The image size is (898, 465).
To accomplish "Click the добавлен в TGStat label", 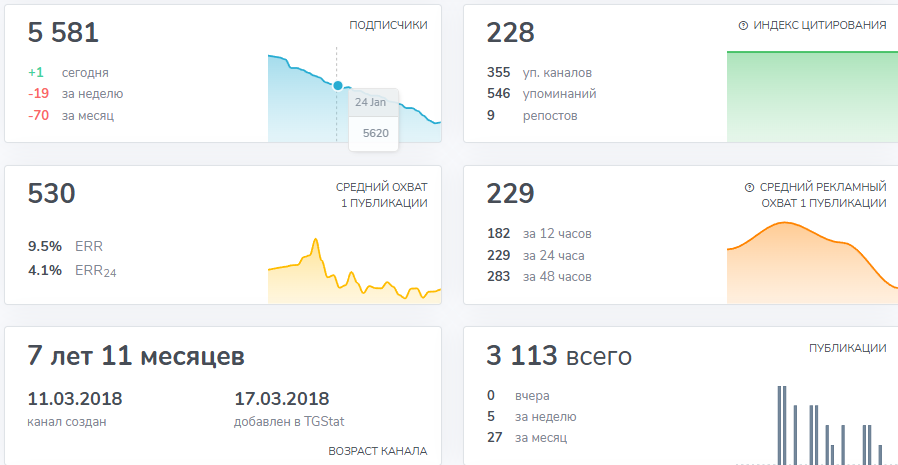I will tap(289, 422).
